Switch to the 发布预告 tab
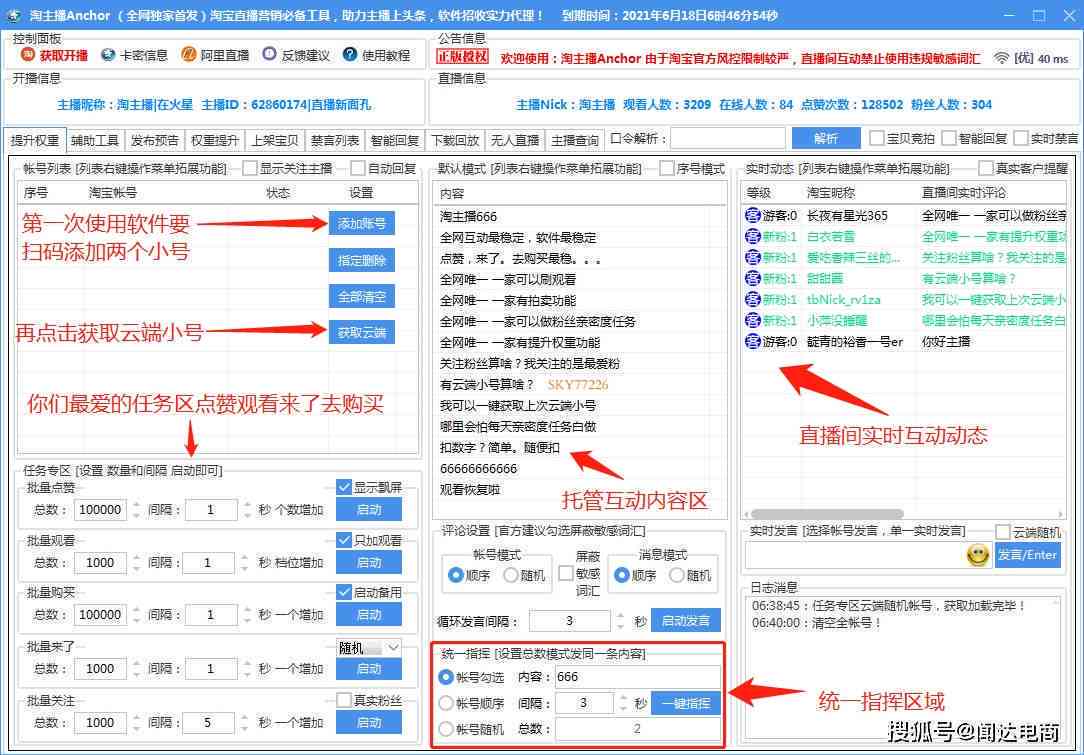Screen dimensions: 1084x755 click(155, 140)
